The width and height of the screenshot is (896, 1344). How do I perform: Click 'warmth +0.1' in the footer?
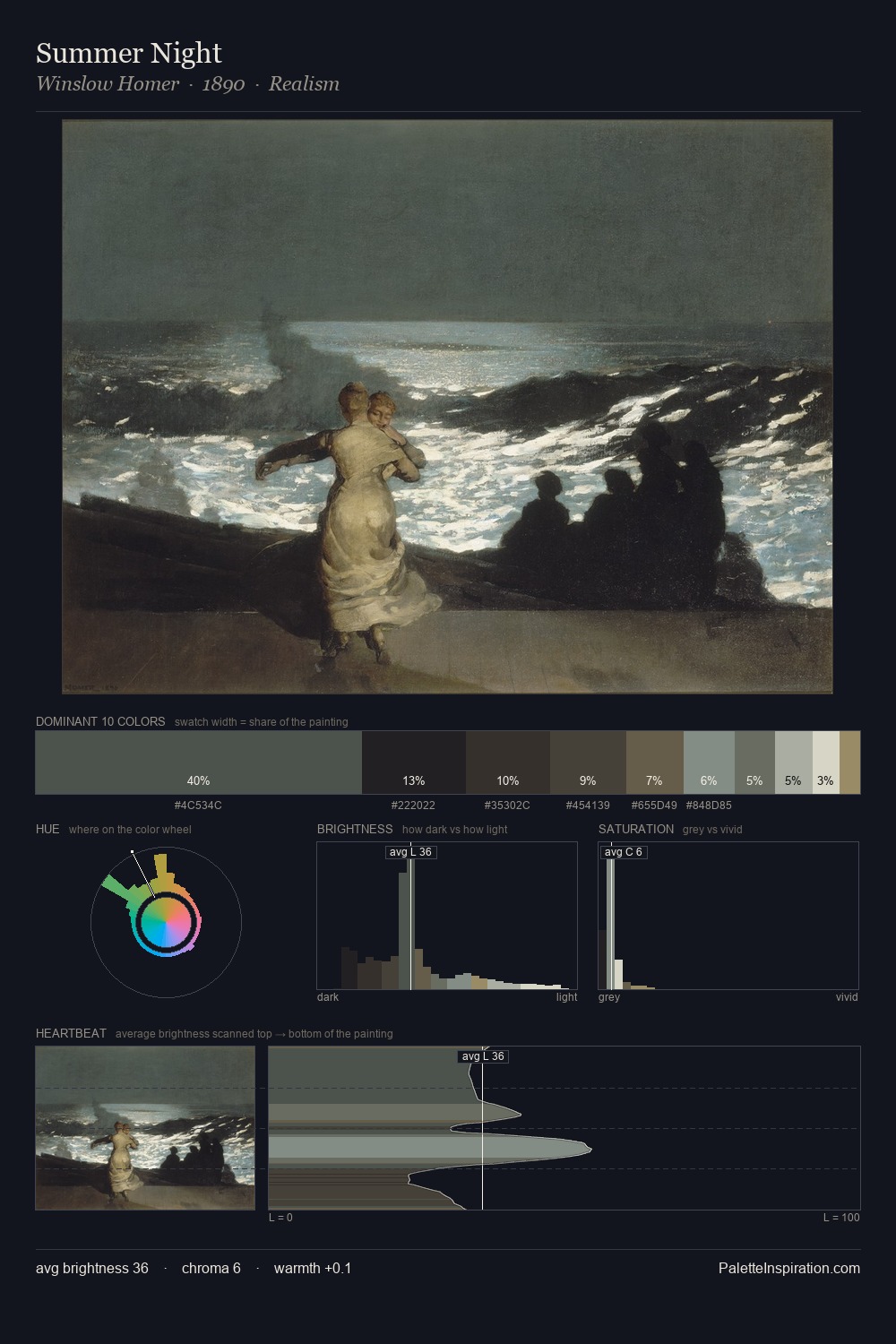(x=313, y=1268)
